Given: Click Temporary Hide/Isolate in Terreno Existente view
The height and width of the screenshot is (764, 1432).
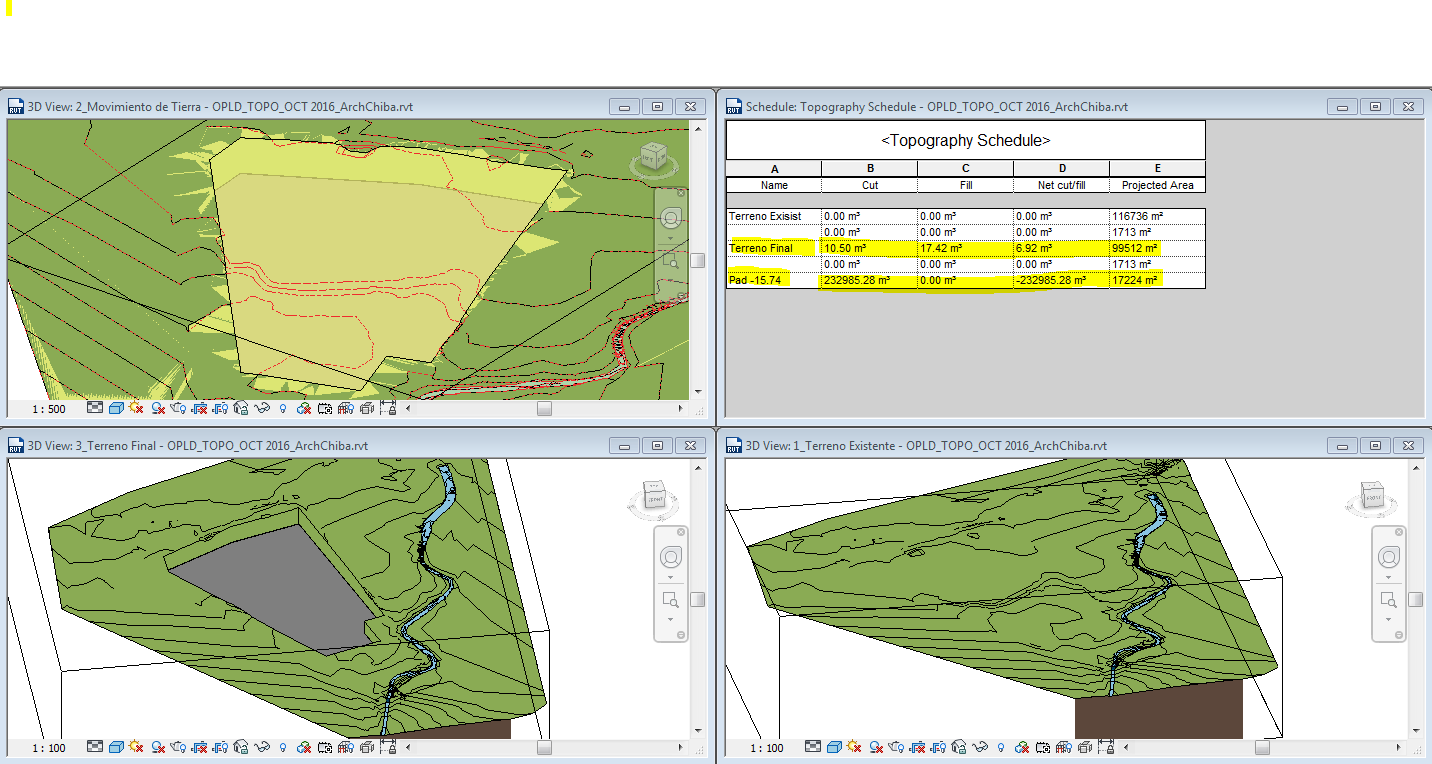Looking at the screenshot, I should [981, 747].
